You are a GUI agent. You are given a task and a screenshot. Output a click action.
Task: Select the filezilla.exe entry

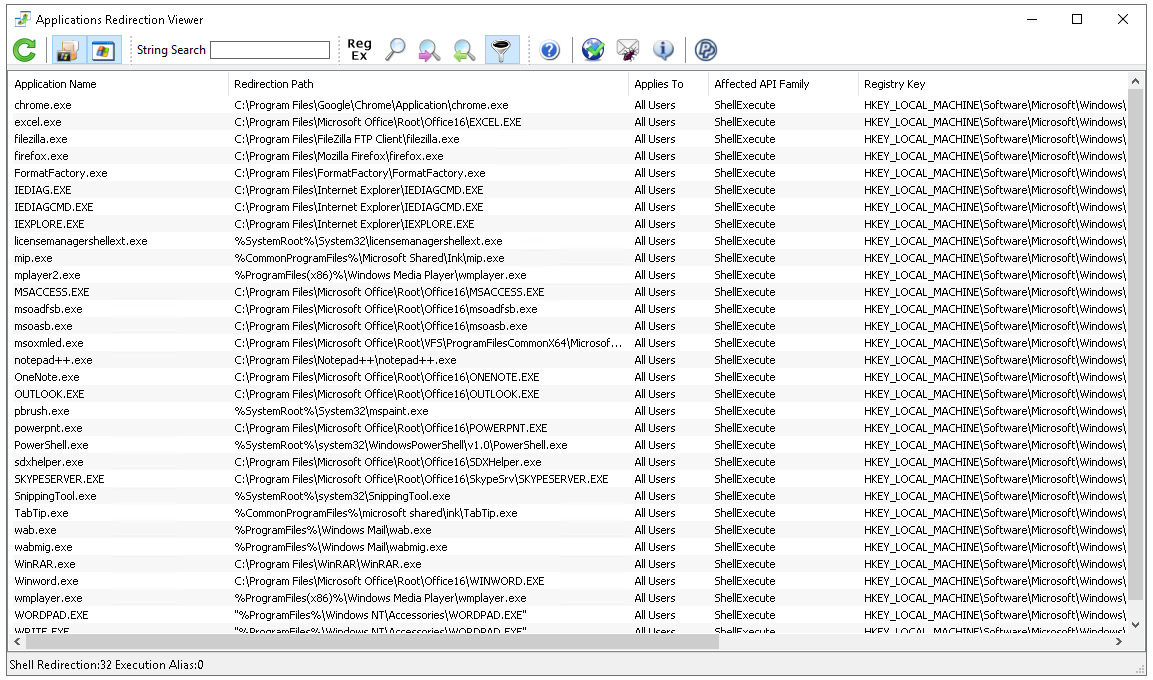(x=567, y=139)
